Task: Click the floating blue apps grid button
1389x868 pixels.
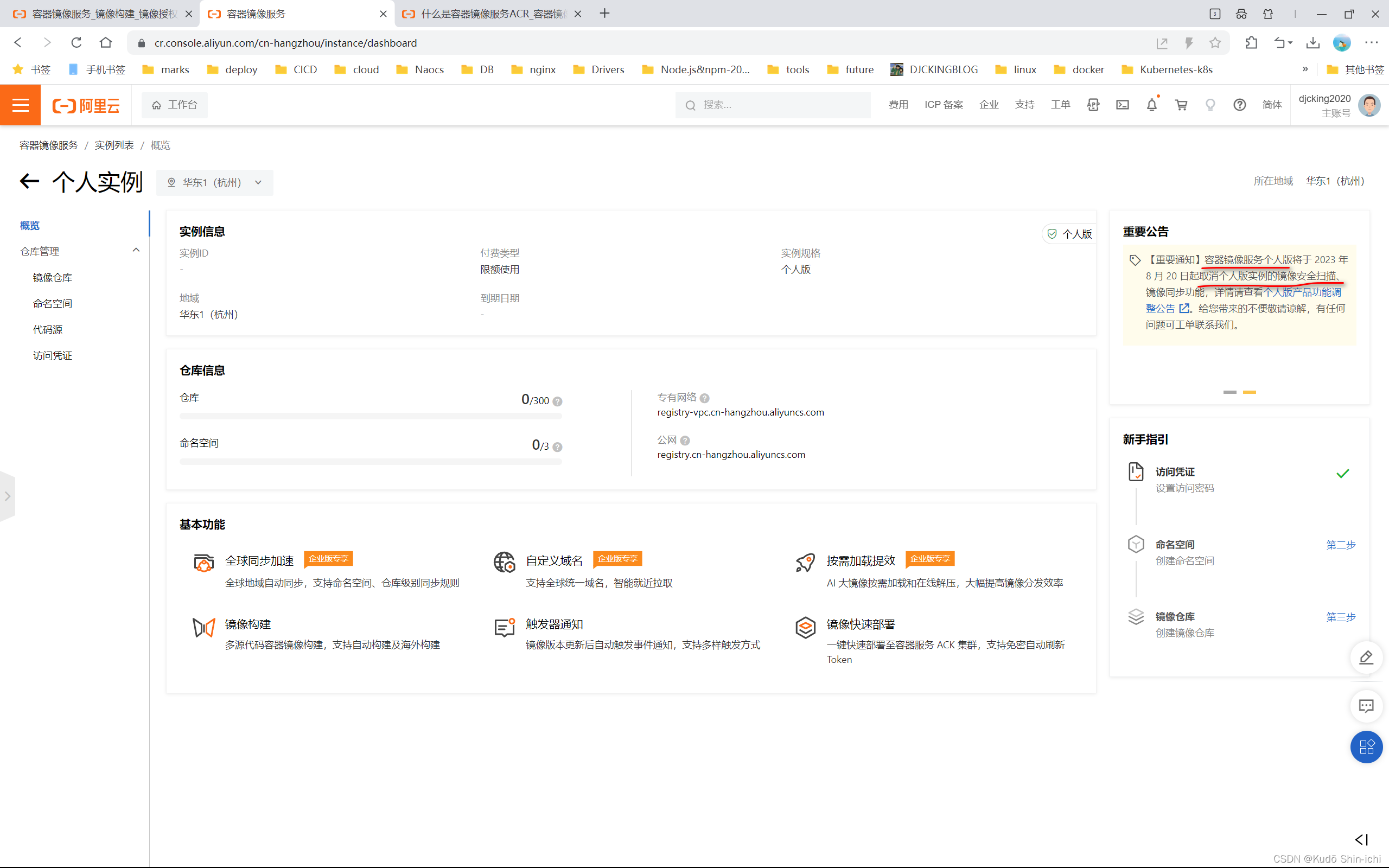Action: pyautogui.click(x=1366, y=746)
